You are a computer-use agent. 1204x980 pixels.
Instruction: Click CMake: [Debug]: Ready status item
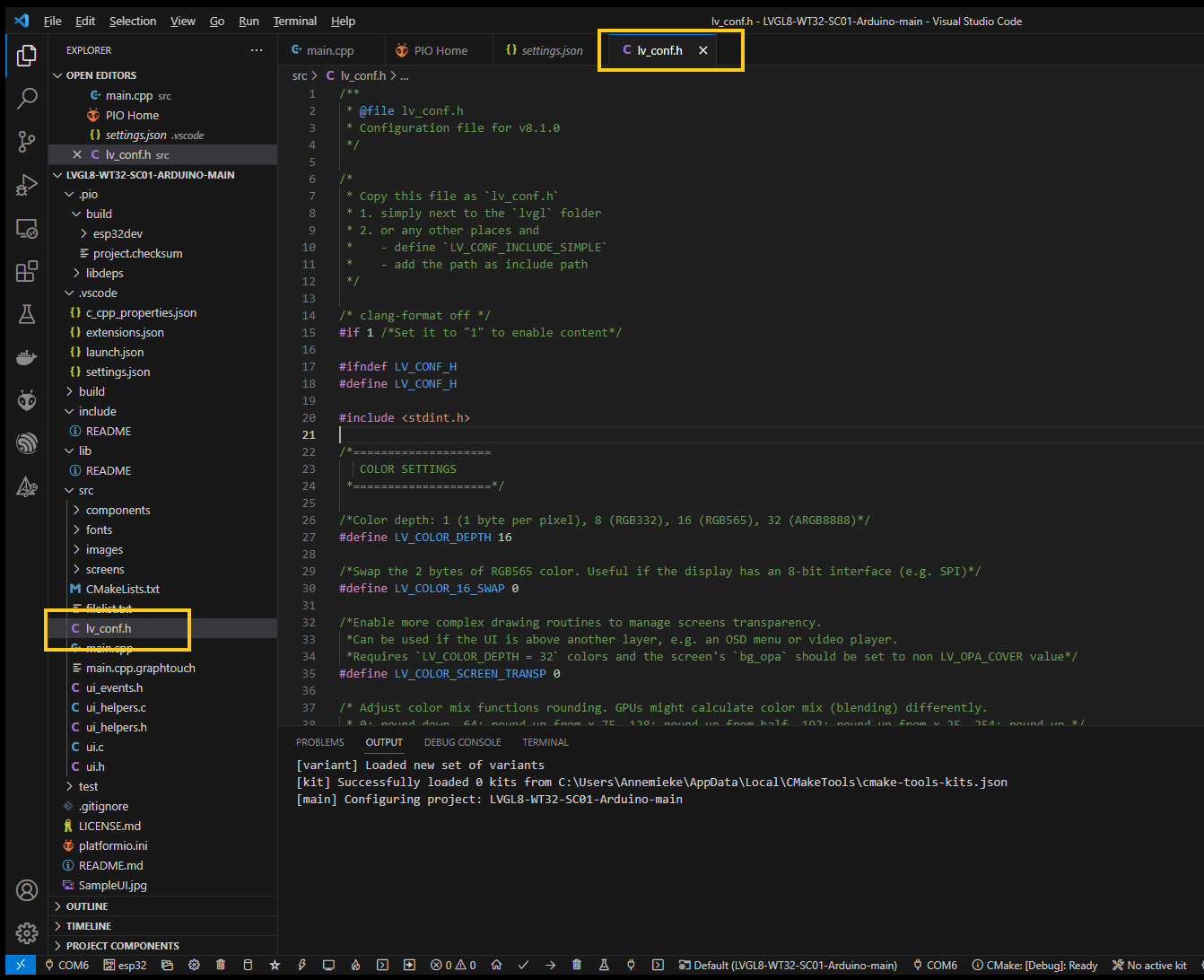click(x=1034, y=966)
